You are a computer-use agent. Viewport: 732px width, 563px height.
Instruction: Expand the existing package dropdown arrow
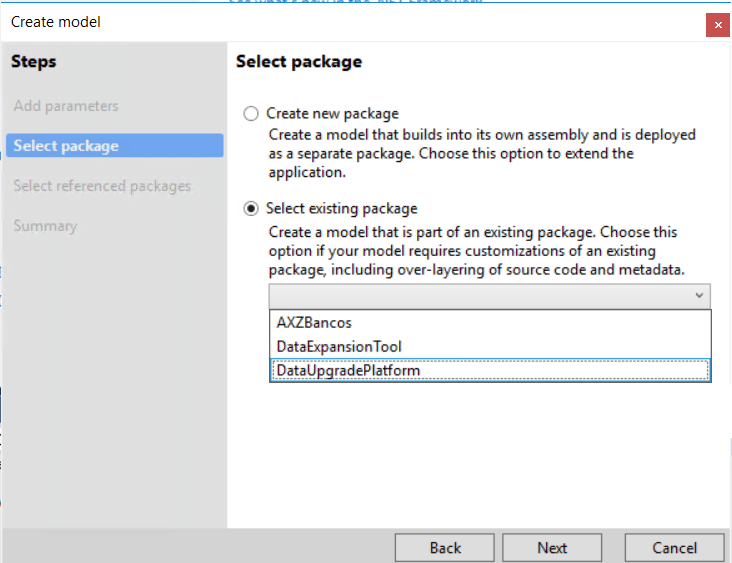[x=699, y=296]
